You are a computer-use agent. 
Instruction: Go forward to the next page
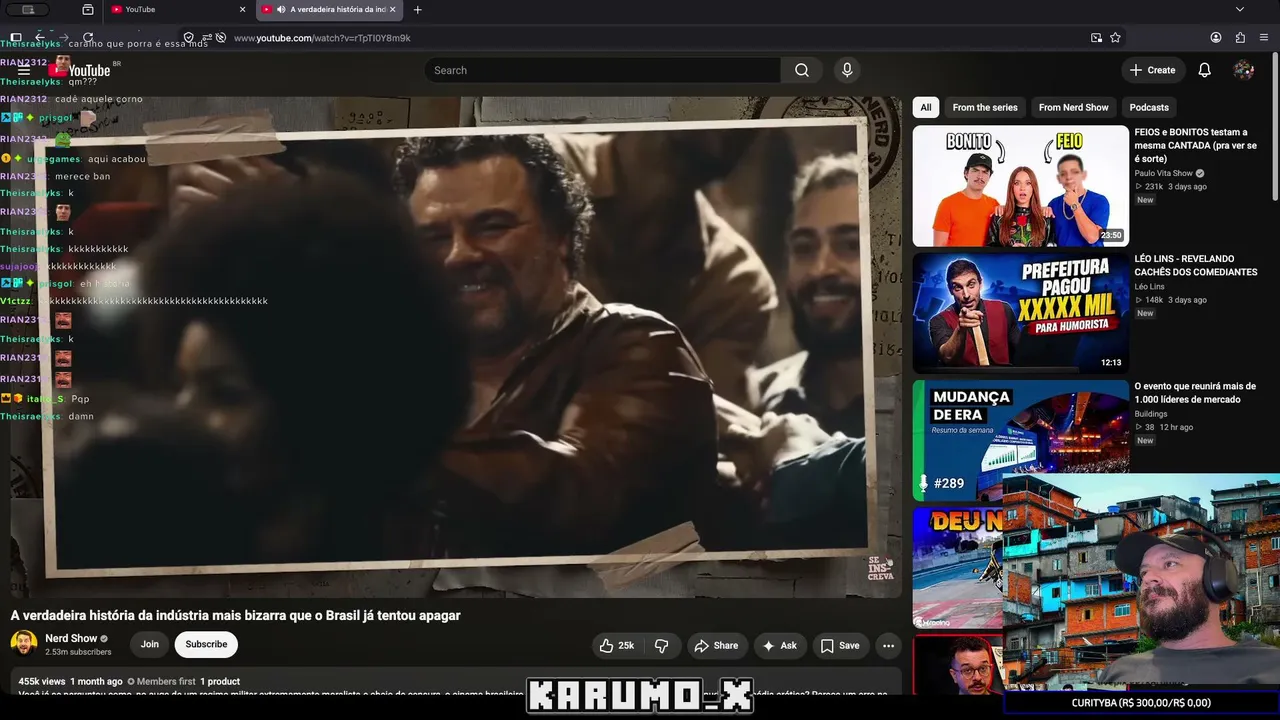click(x=64, y=38)
